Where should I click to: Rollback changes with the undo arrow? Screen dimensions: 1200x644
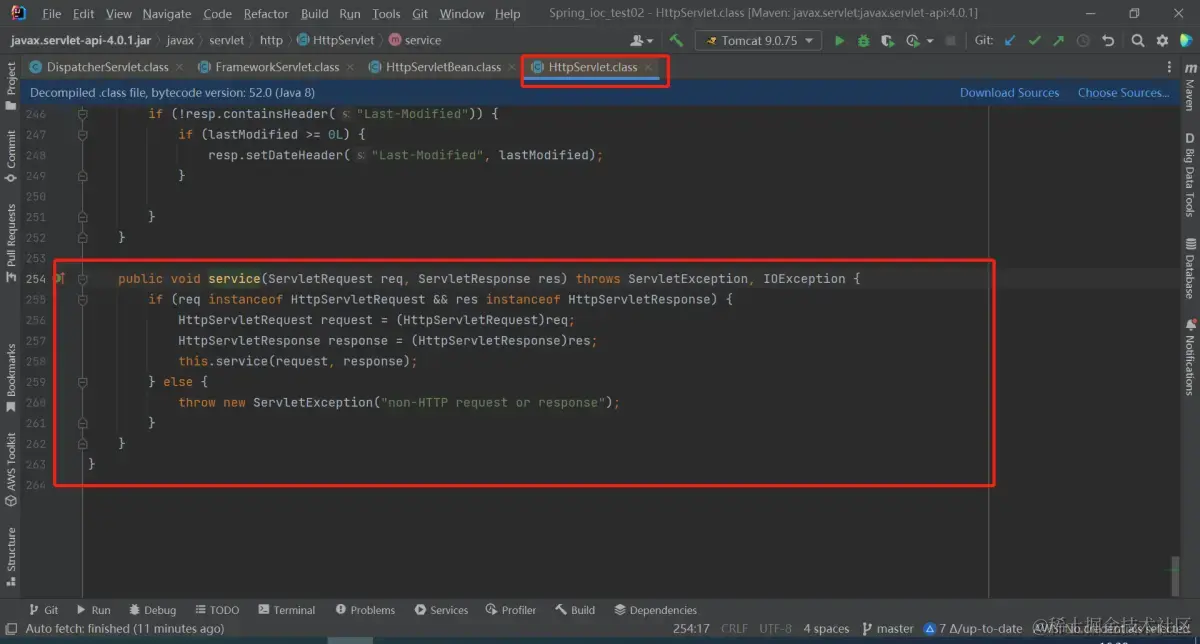[1108, 40]
